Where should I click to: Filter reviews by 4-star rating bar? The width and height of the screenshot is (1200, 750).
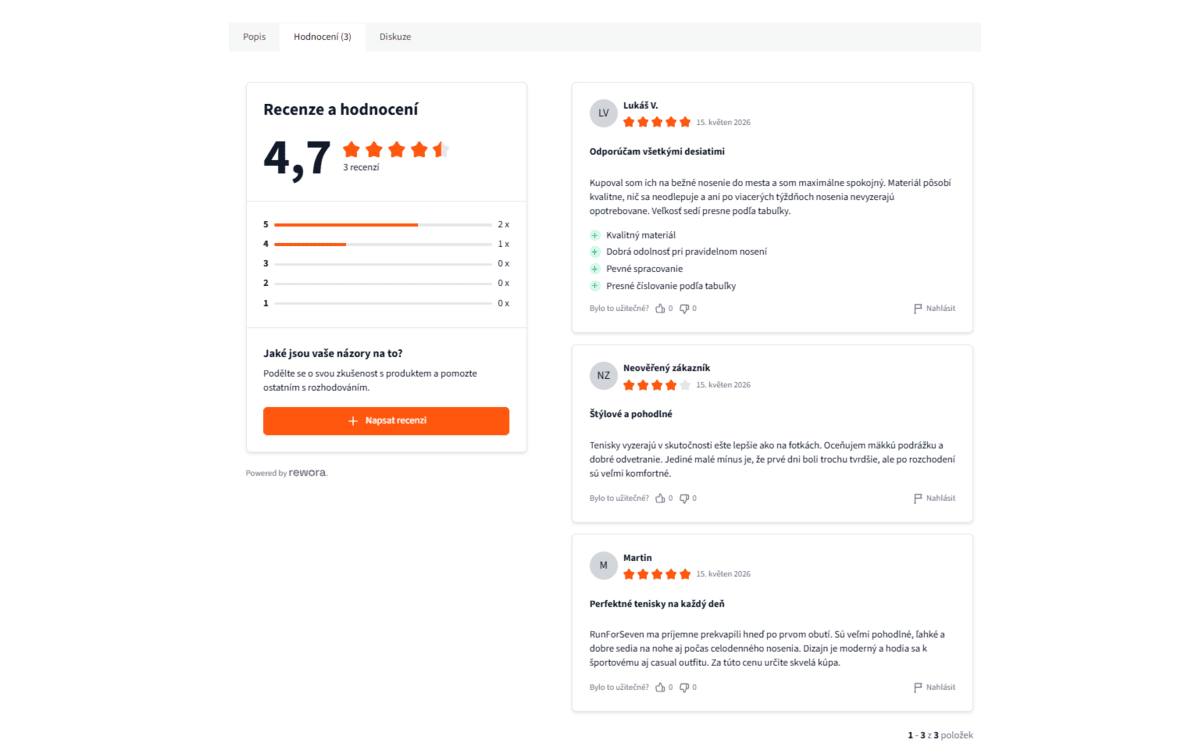point(386,244)
